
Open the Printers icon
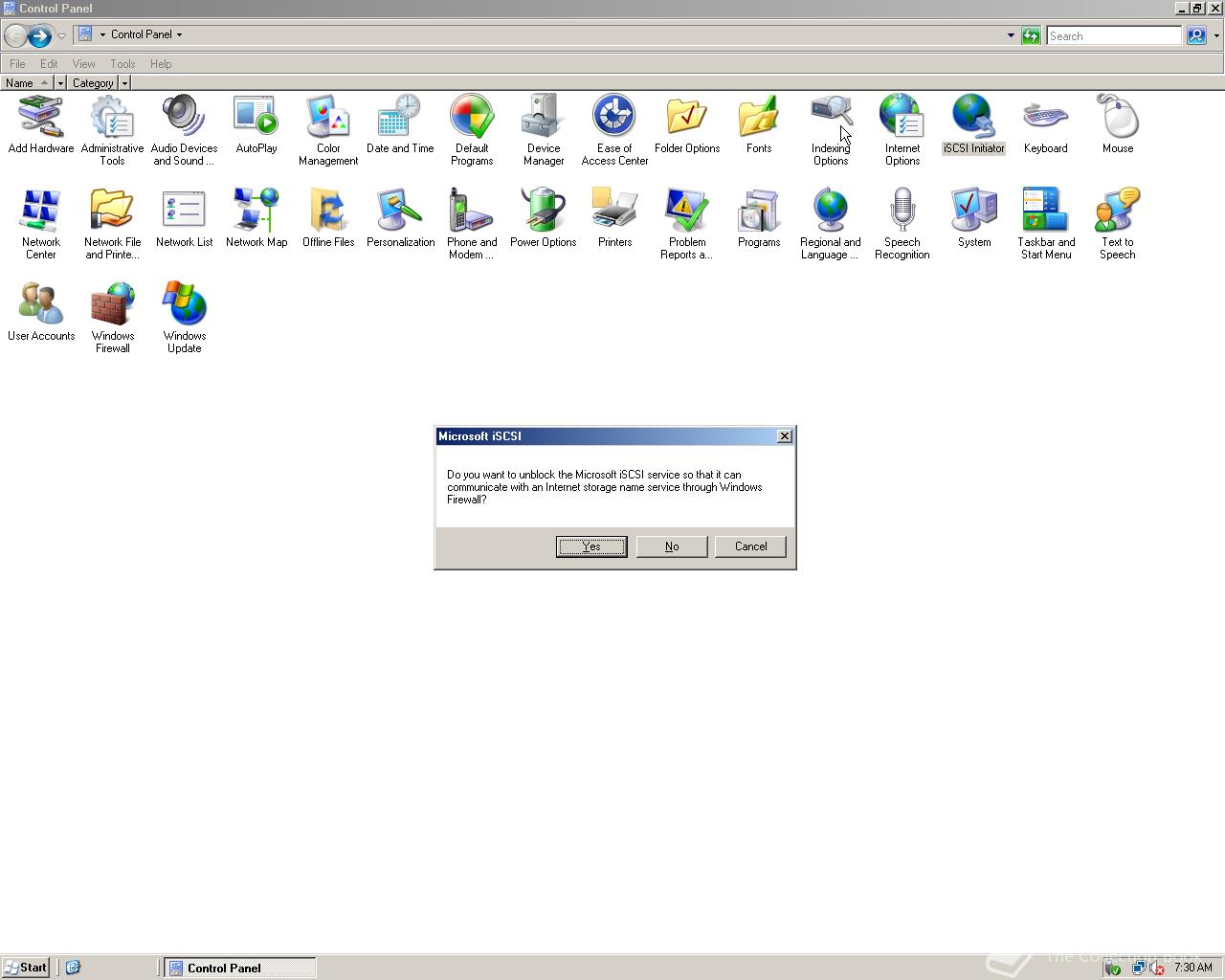(x=614, y=218)
